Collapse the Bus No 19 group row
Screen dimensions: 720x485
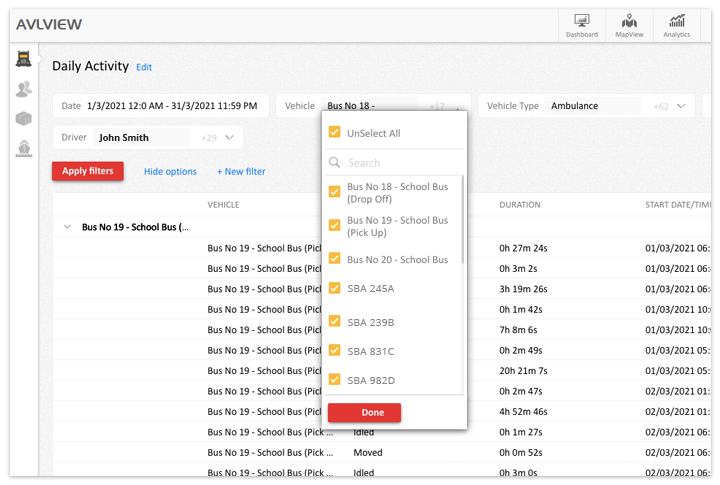point(68,227)
